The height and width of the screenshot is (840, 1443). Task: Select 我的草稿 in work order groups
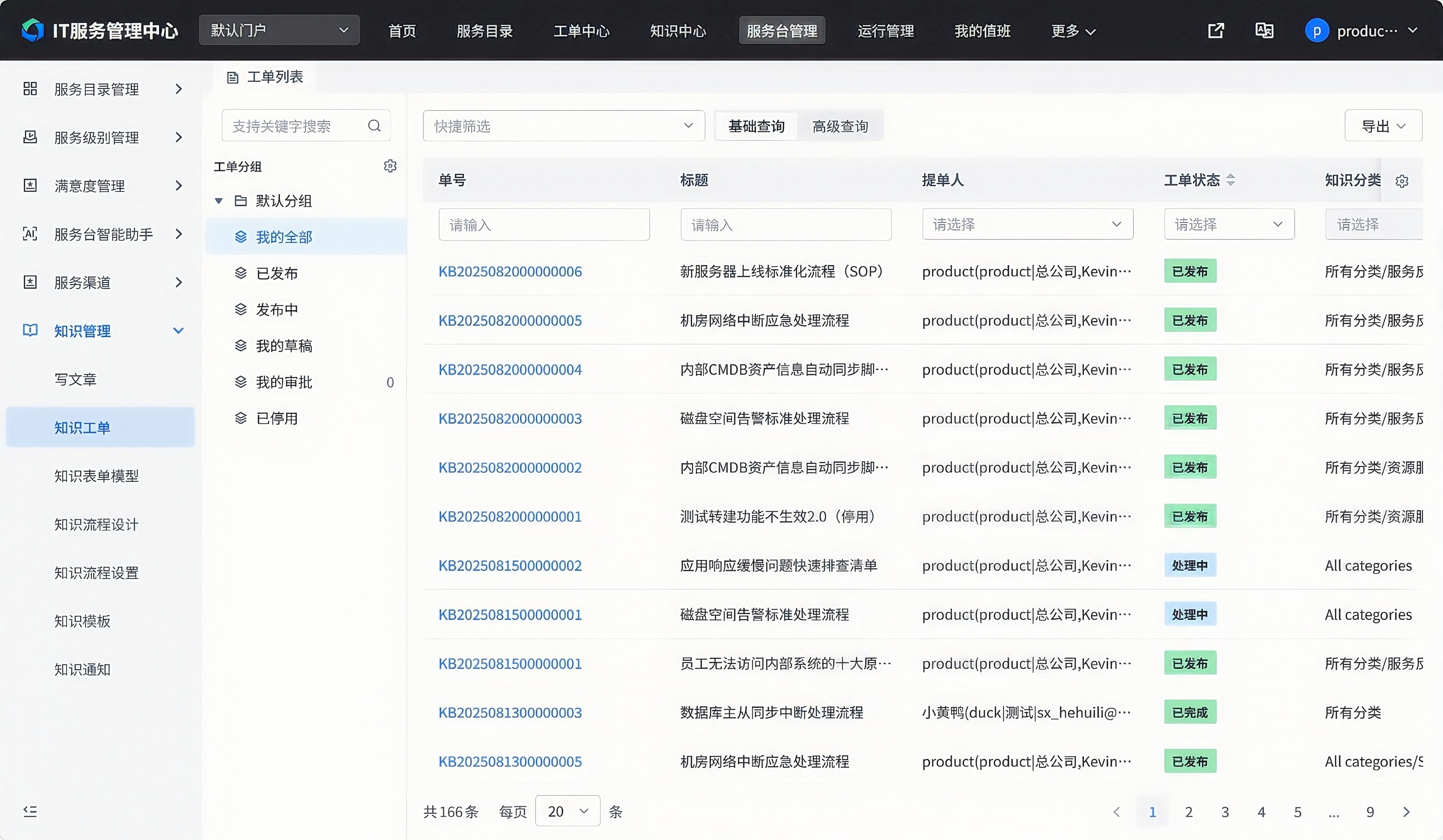click(284, 346)
